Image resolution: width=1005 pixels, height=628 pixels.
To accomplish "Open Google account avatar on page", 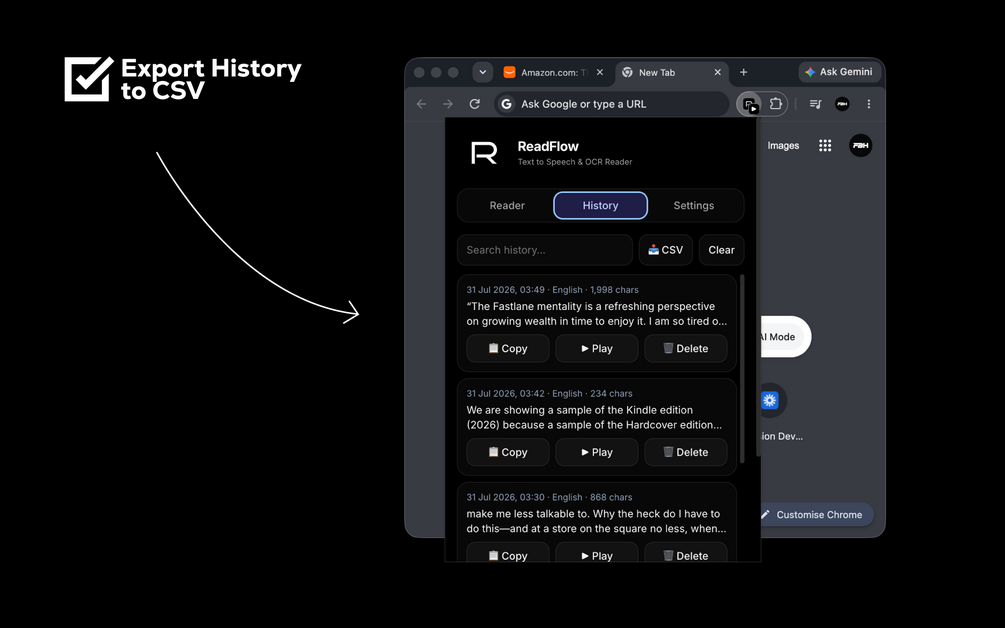I will coord(861,145).
